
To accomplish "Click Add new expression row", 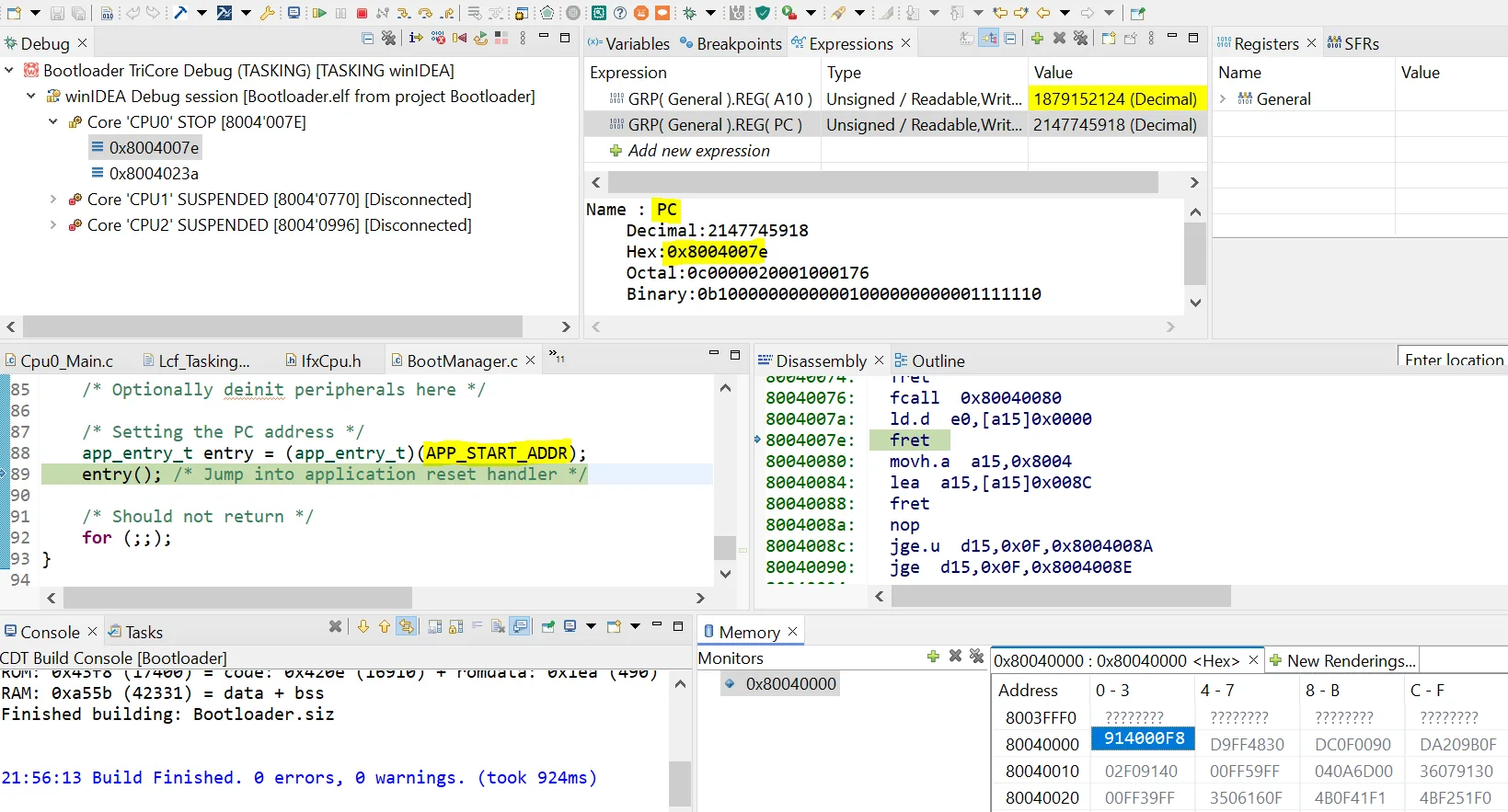I will pos(698,151).
